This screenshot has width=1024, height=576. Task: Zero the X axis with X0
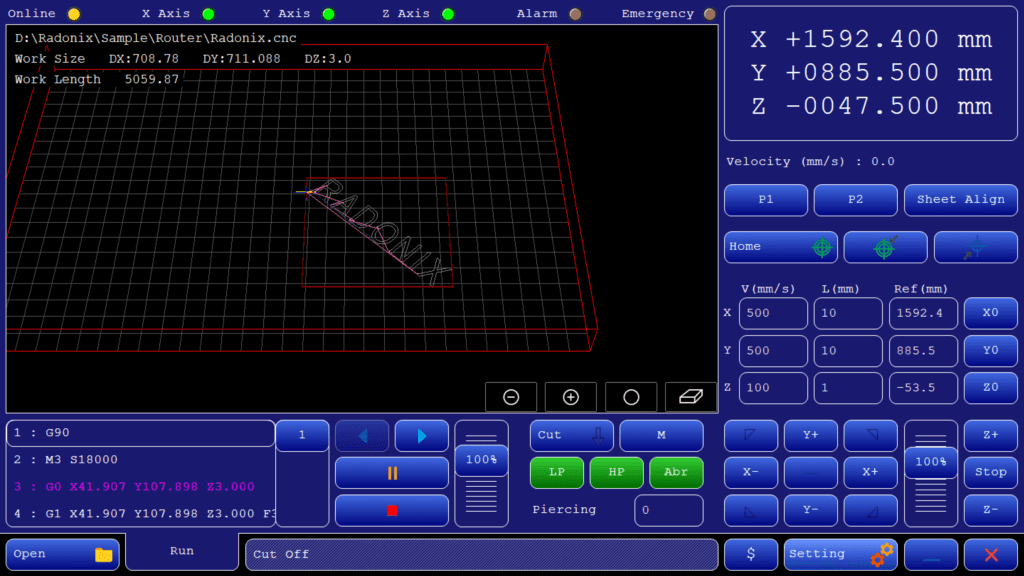point(991,313)
